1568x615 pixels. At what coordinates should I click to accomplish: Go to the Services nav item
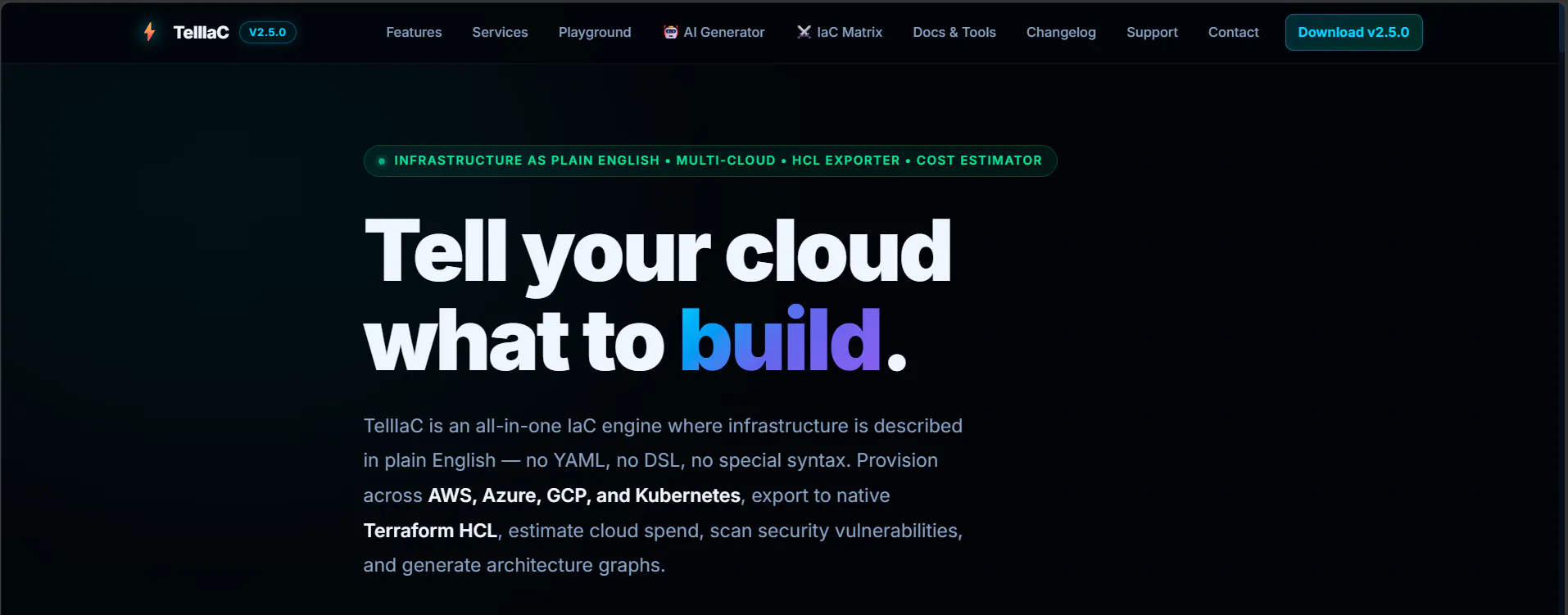[x=500, y=32]
